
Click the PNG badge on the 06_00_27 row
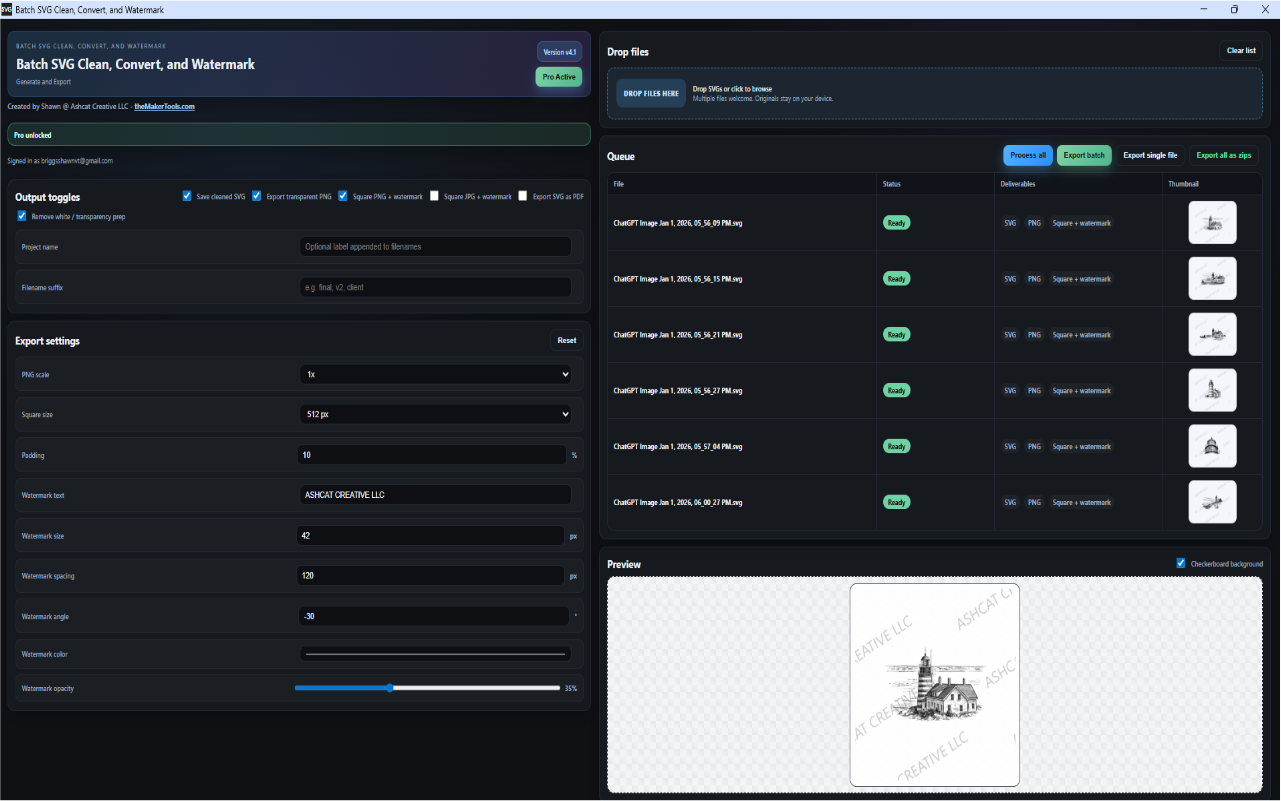tap(1034, 502)
